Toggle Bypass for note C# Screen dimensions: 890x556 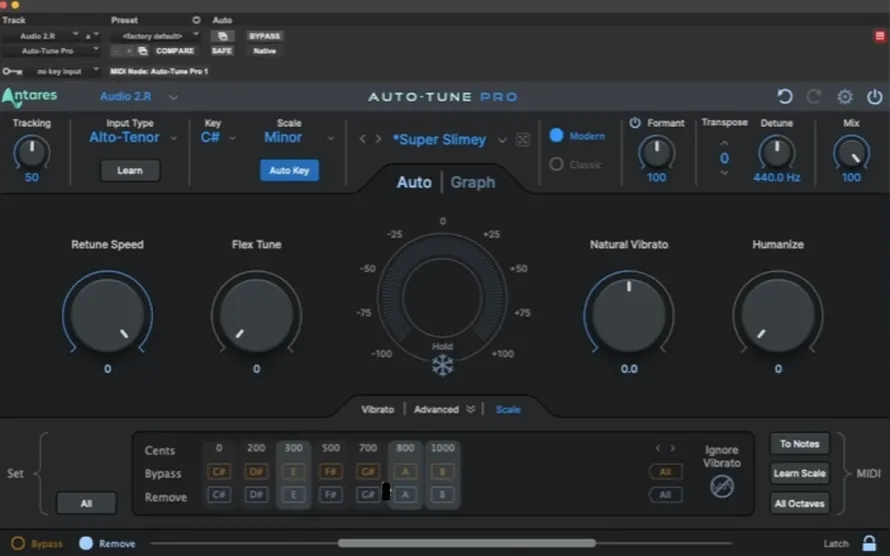[x=219, y=471]
